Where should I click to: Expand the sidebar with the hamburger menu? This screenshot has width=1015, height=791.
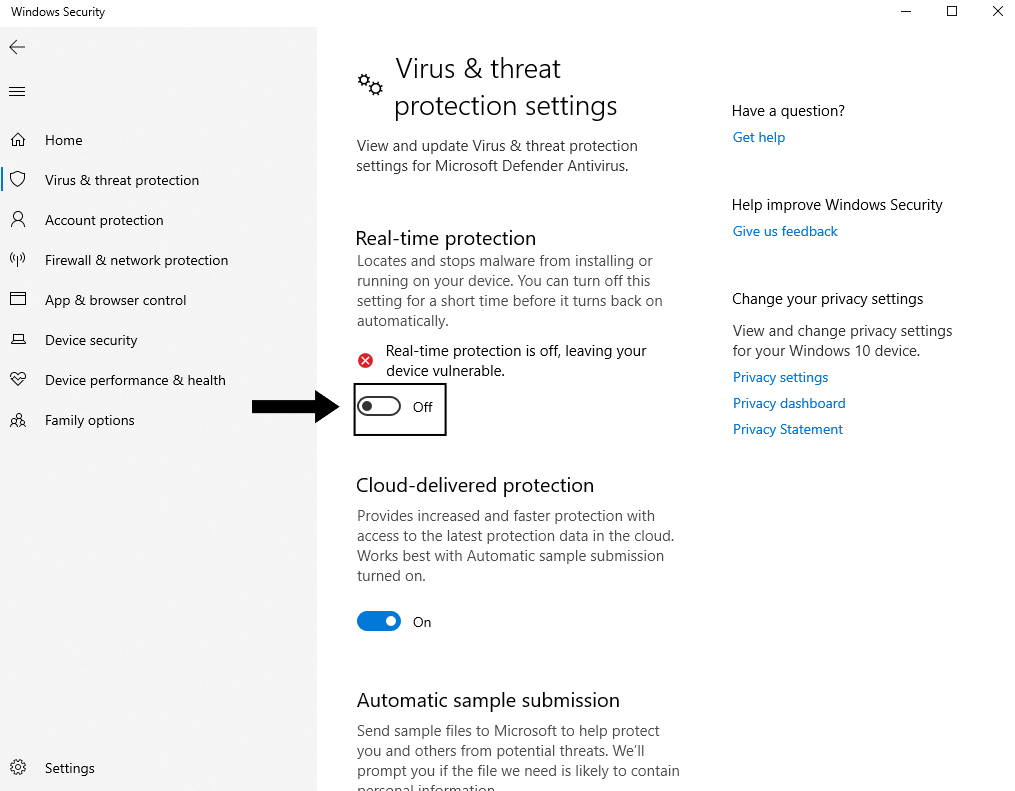click(x=16, y=91)
